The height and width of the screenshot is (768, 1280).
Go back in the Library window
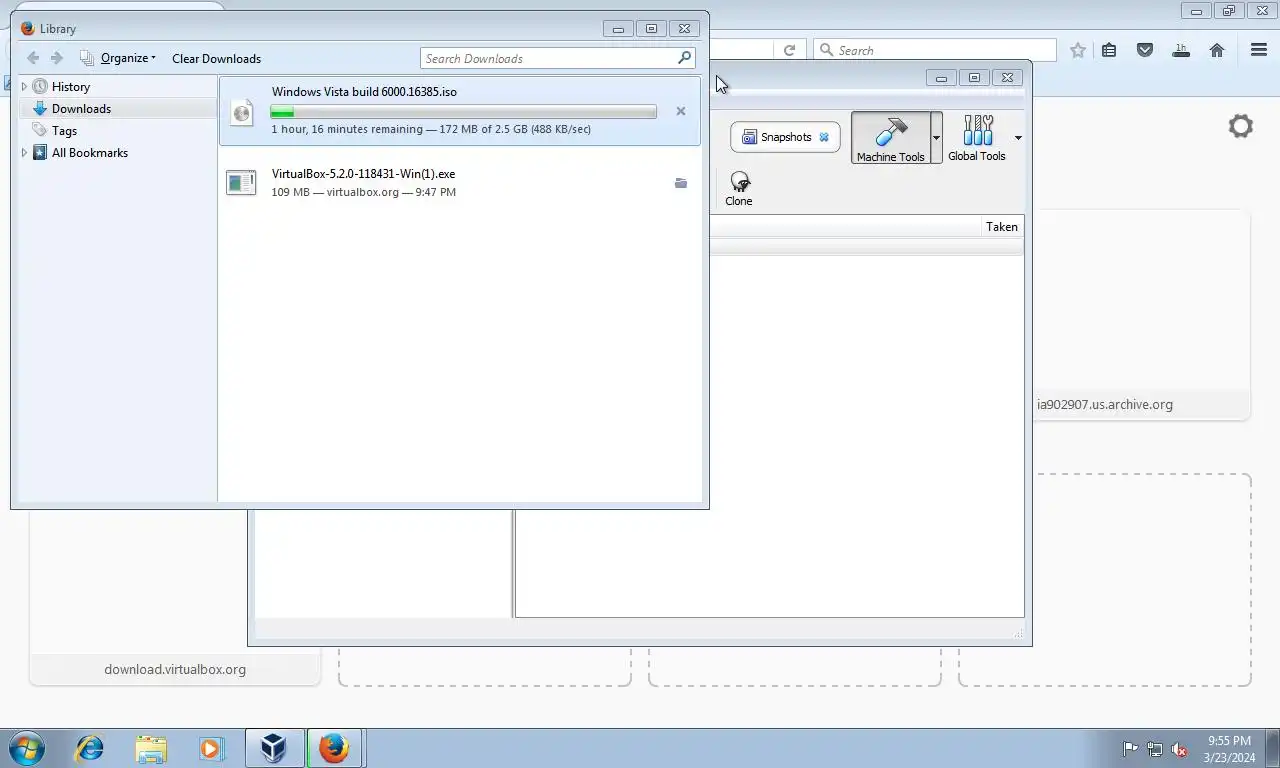tap(33, 58)
